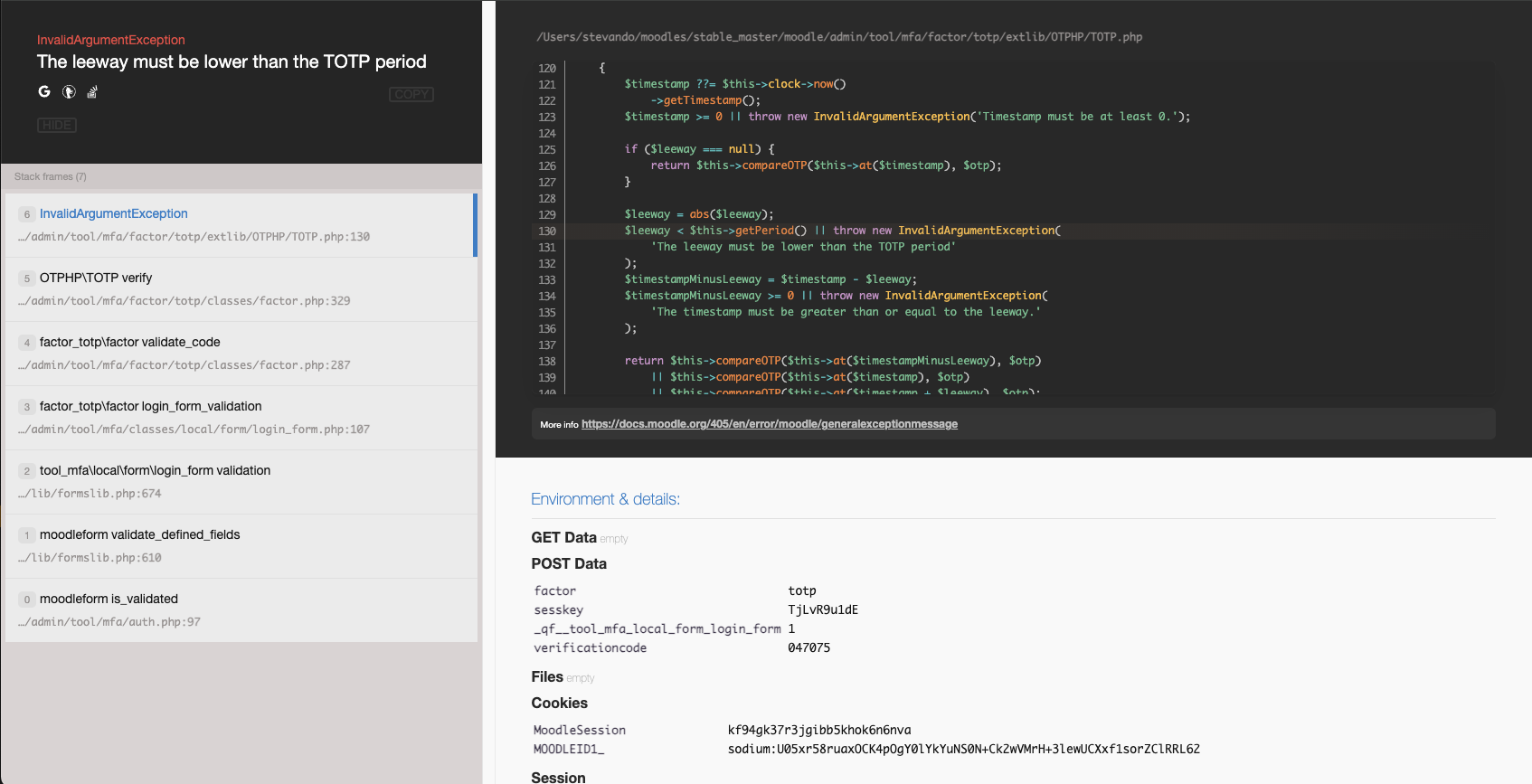Click code line 138 return statement

(833, 361)
